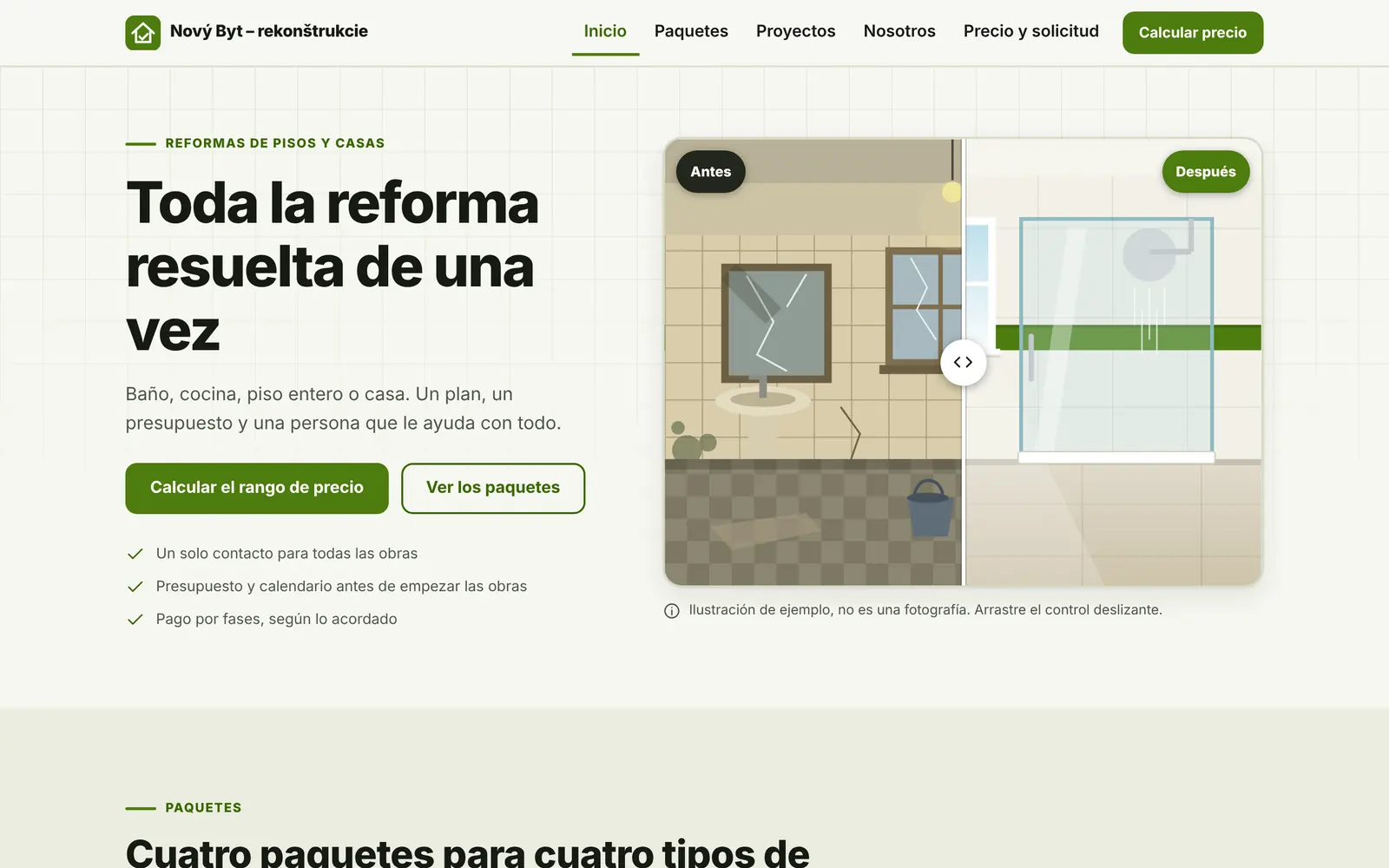The width and height of the screenshot is (1389, 868).
Task: Click 'Presupuesto y calendario antes de empezar las obras'
Action: [341, 587]
